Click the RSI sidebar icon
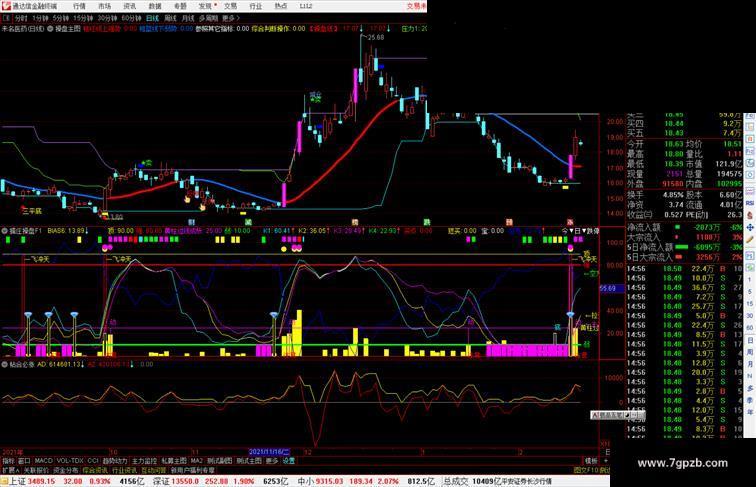This screenshot has height=487, width=756. (750, 203)
